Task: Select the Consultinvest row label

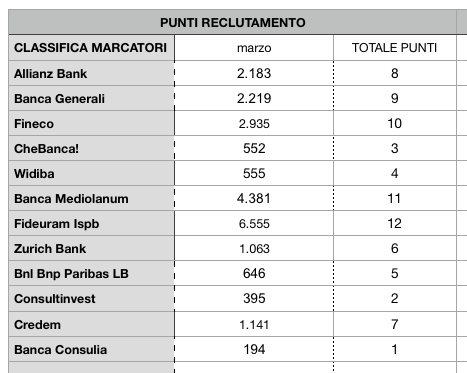Action: (x=91, y=299)
